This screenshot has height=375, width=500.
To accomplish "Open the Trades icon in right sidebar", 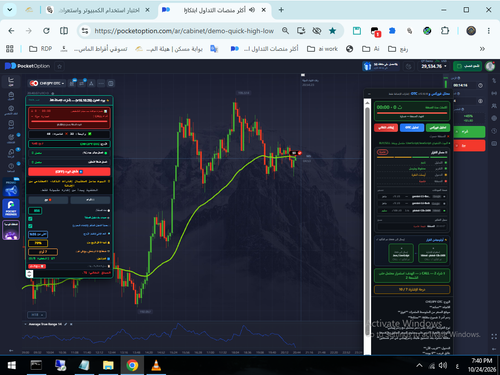I will (x=494, y=81).
